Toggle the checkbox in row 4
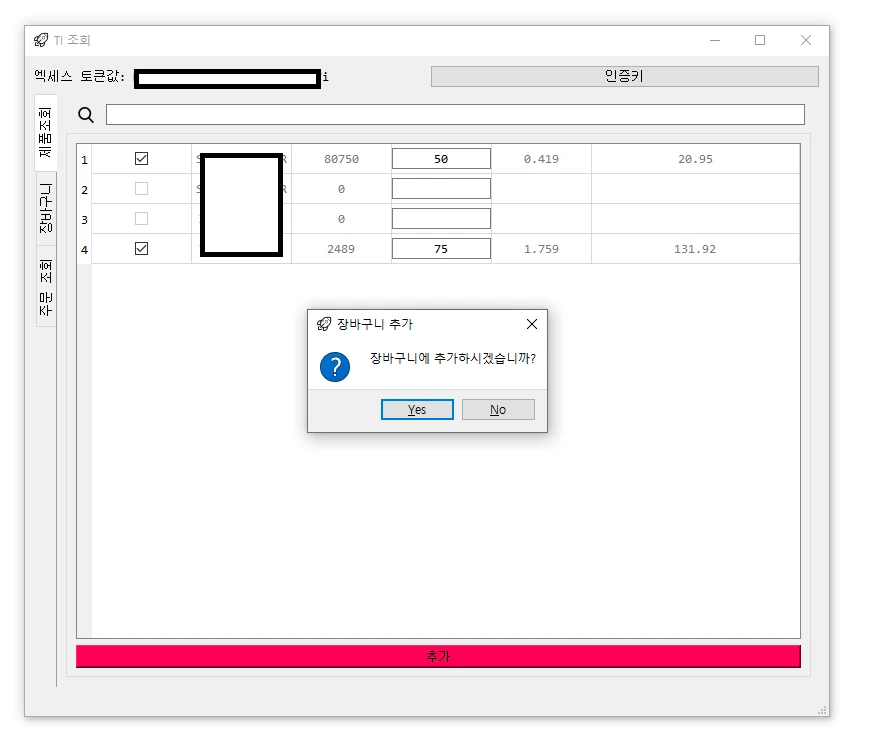 pos(142,247)
